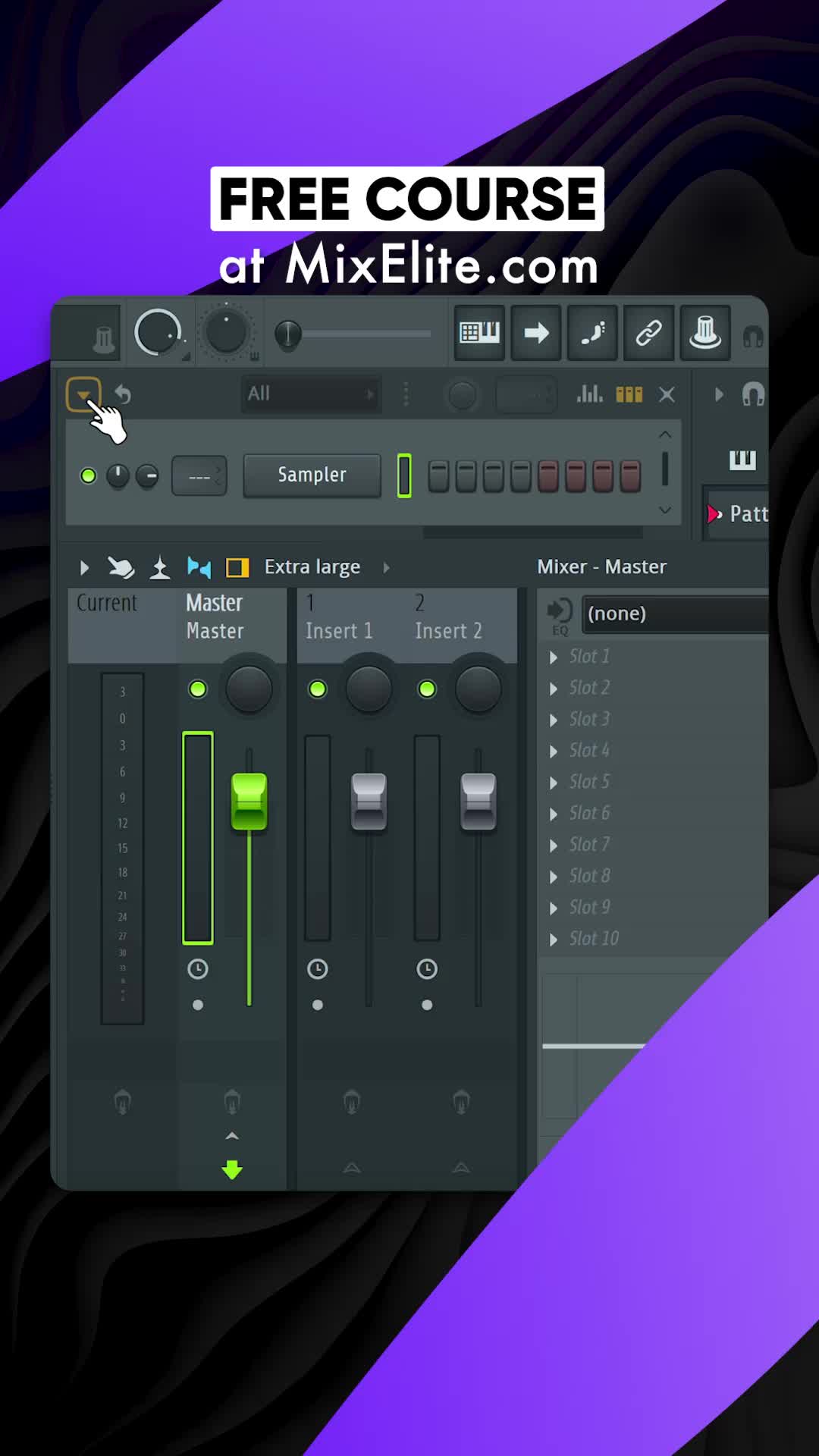Toggle the orange square mixer view icon
Screen dimensions: 819x1456
(237, 567)
